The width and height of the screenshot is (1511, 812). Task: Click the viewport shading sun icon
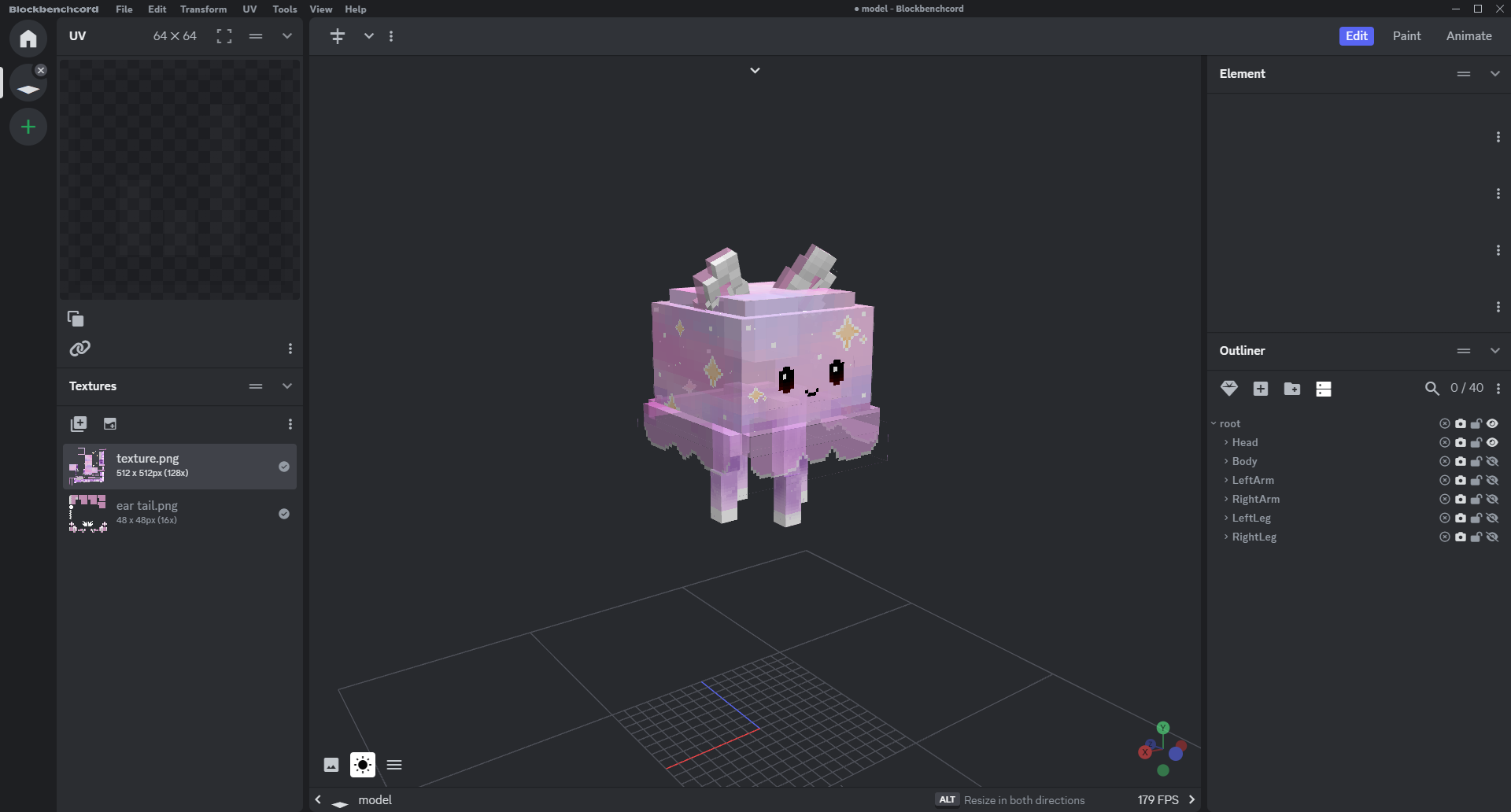363,765
